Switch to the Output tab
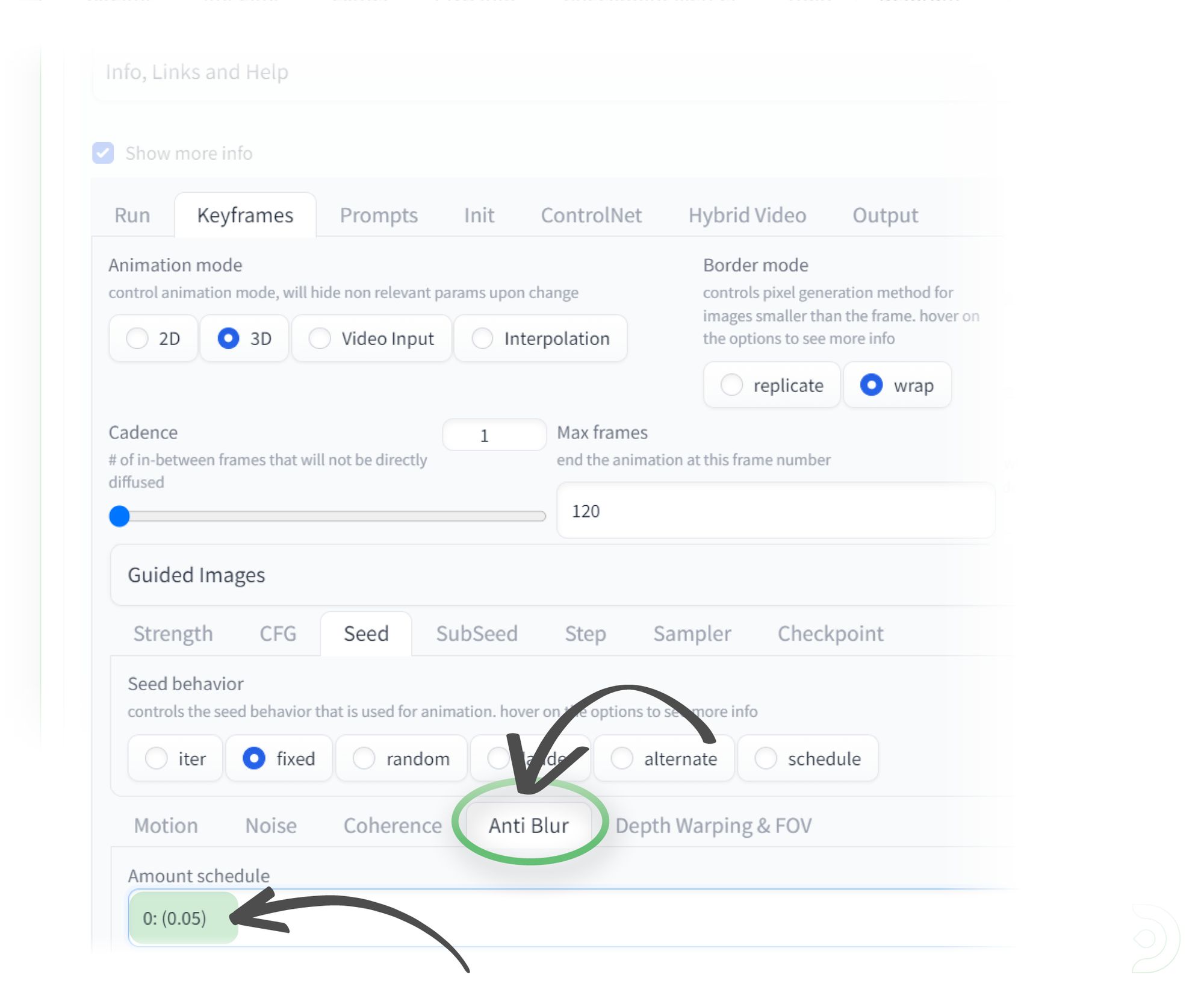This screenshot has height=1004, width=1204. (885, 215)
